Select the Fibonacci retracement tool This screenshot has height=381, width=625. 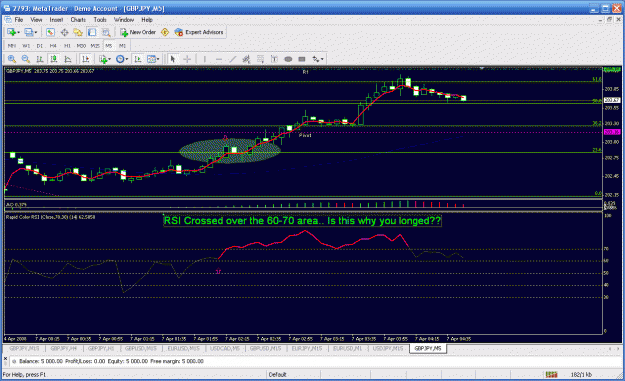click(x=260, y=59)
